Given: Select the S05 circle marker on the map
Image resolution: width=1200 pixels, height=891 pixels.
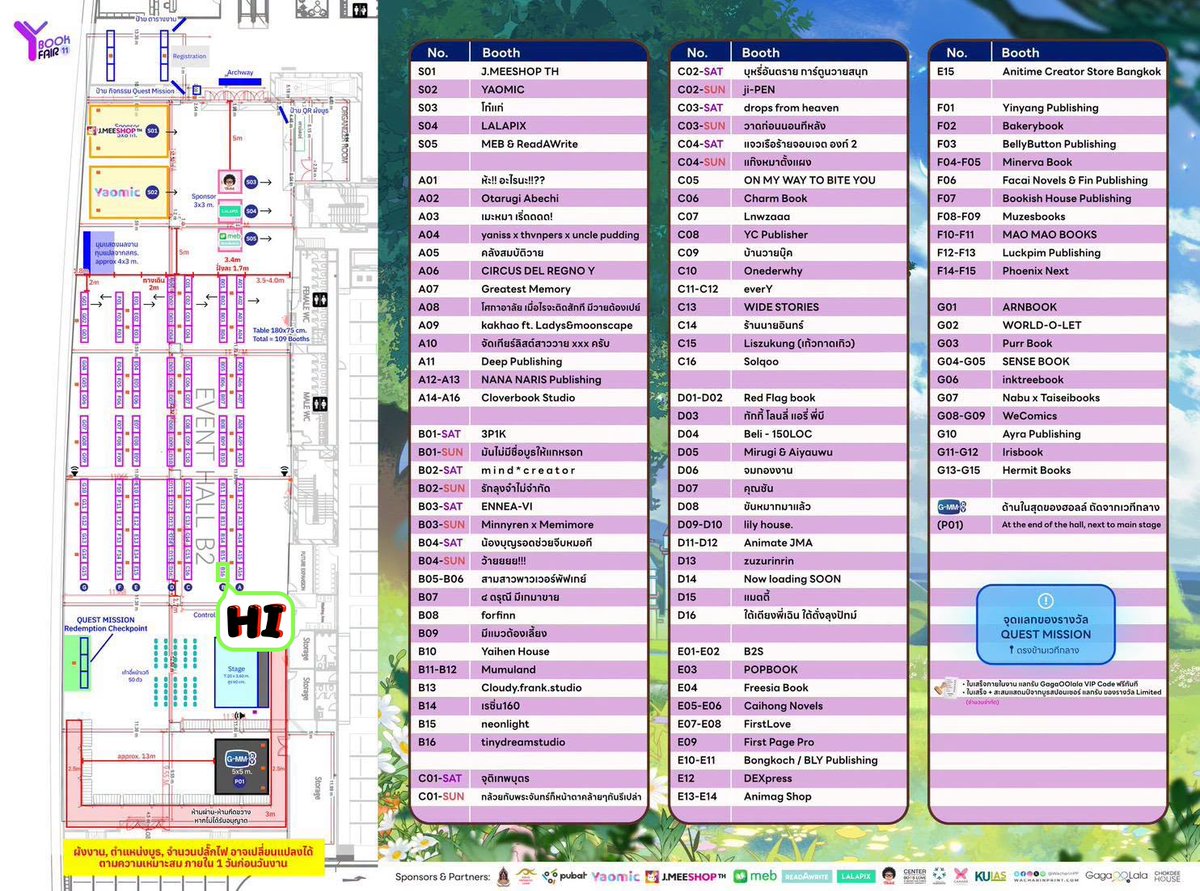Looking at the screenshot, I should click(x=252, y=238).
